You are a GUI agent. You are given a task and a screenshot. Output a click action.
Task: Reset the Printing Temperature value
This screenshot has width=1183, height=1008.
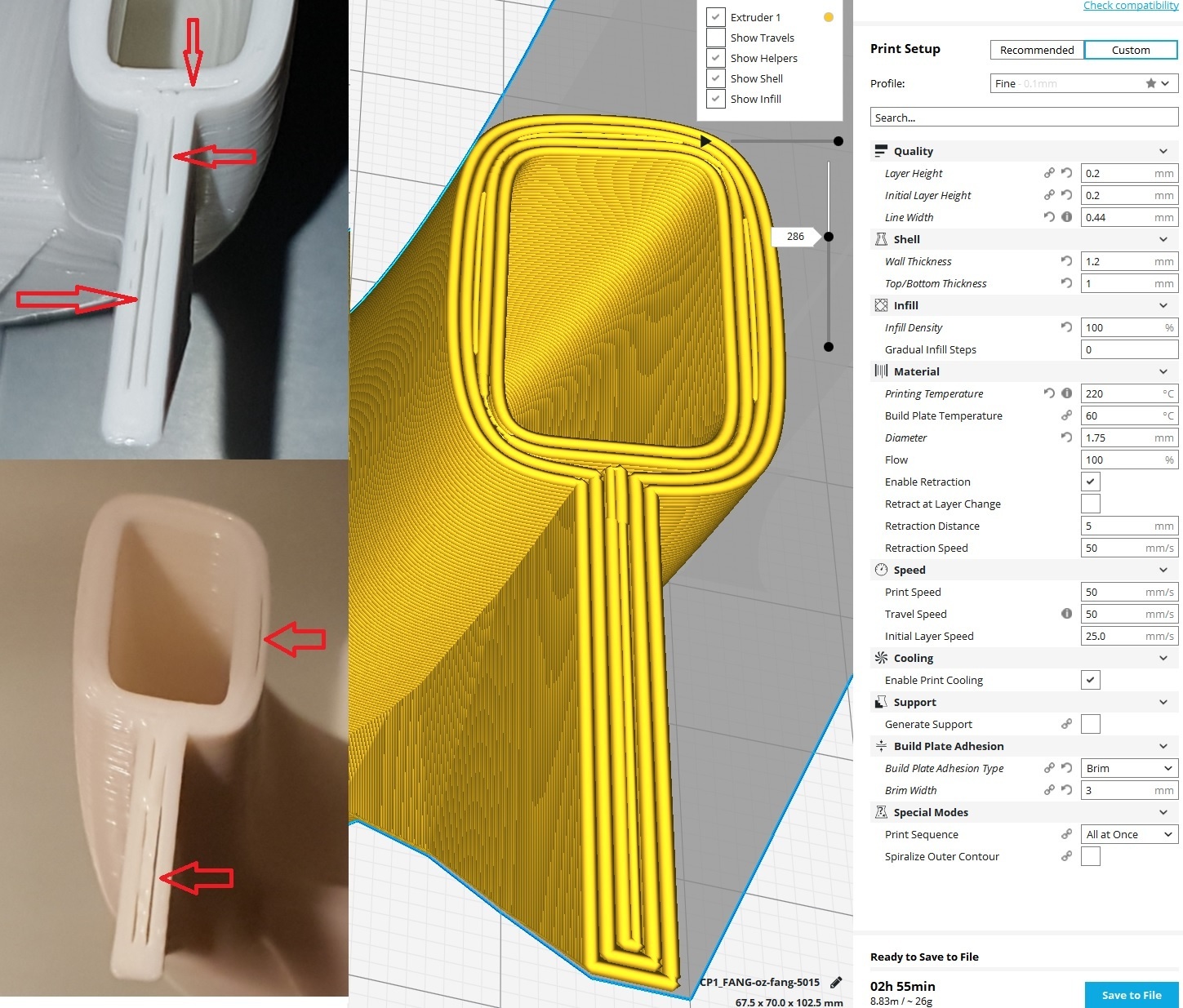pos(1049,393)
